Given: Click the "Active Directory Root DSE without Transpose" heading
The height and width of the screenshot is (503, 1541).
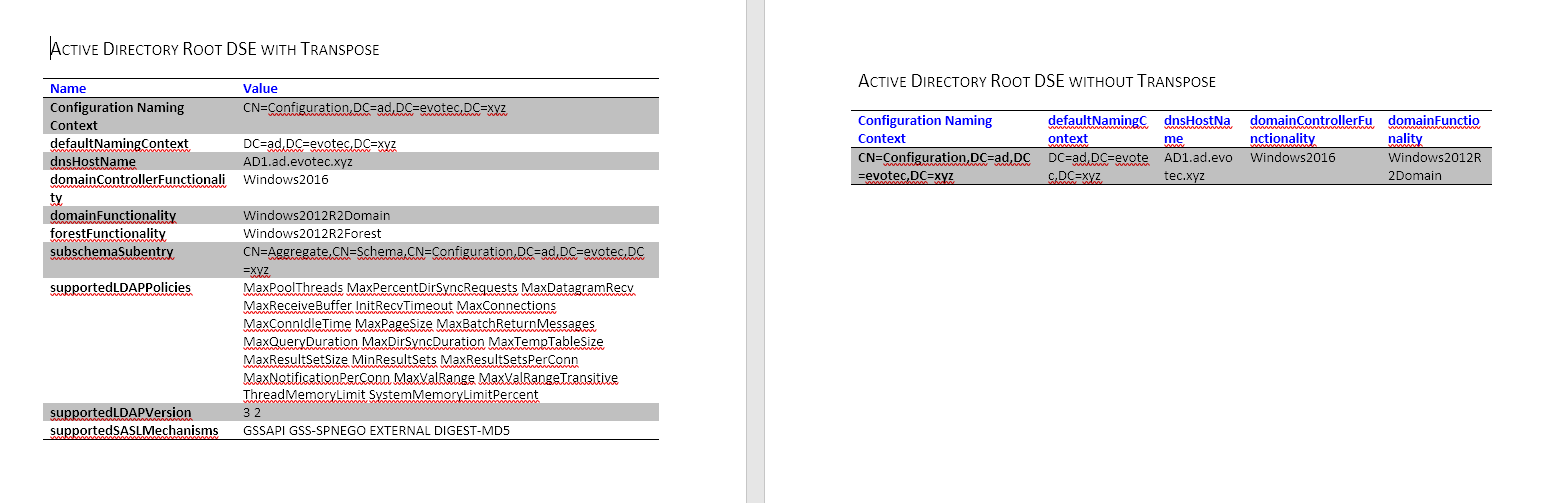Looking at the screenshot, I should pyautogui.click(x=1037, y=81).
